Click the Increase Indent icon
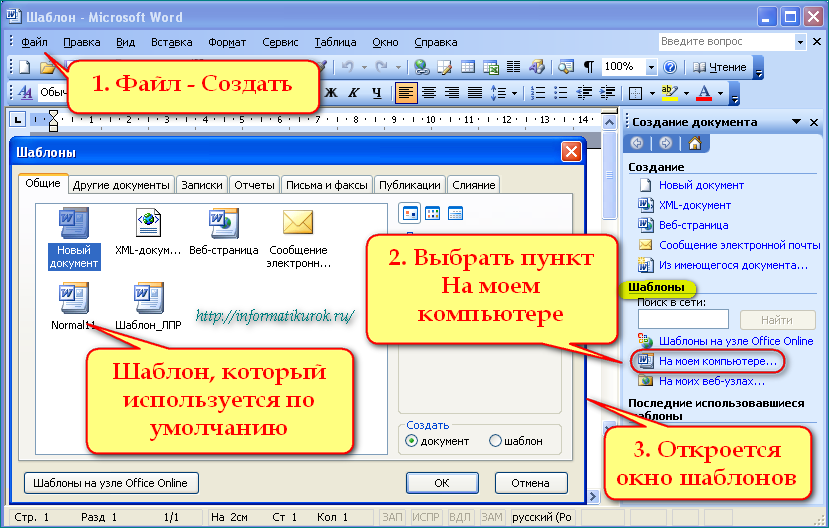The height and width of the screenshot is (528, 829). [607, 93]
